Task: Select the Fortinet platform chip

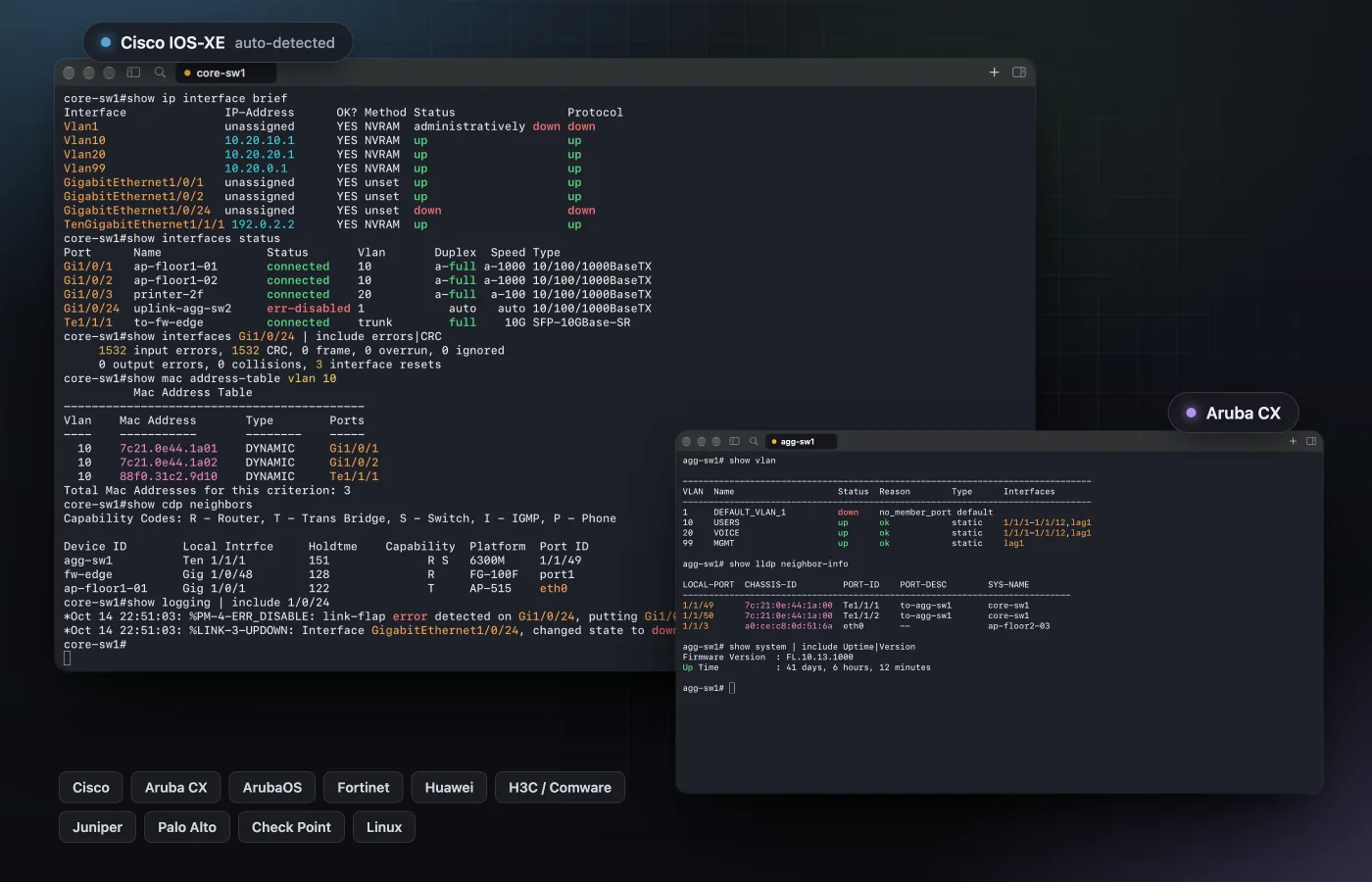Action: (364, 788)
